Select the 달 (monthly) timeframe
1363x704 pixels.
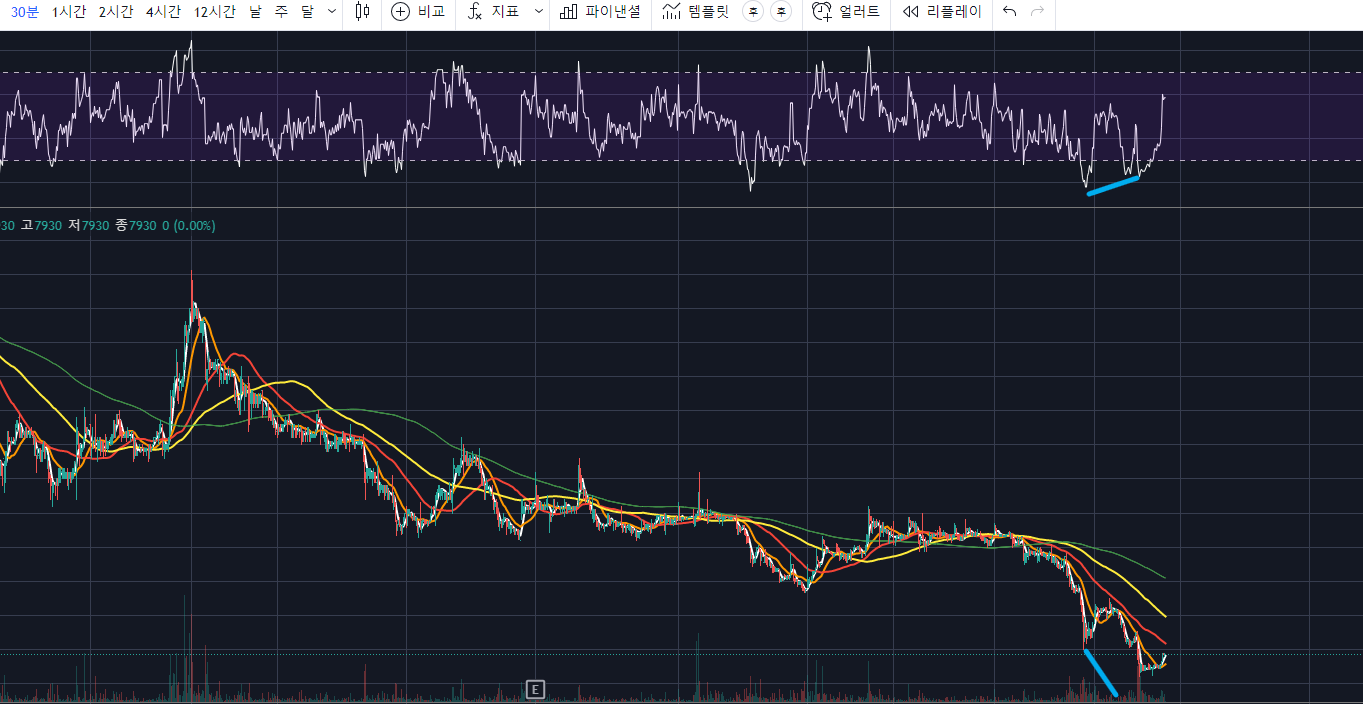pos(307,12)
